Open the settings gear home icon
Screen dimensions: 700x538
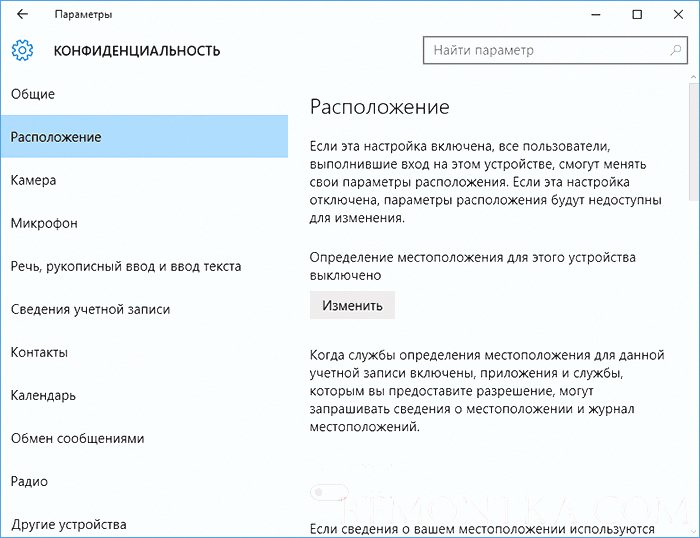pyautogui.click(x=22, y=50)
